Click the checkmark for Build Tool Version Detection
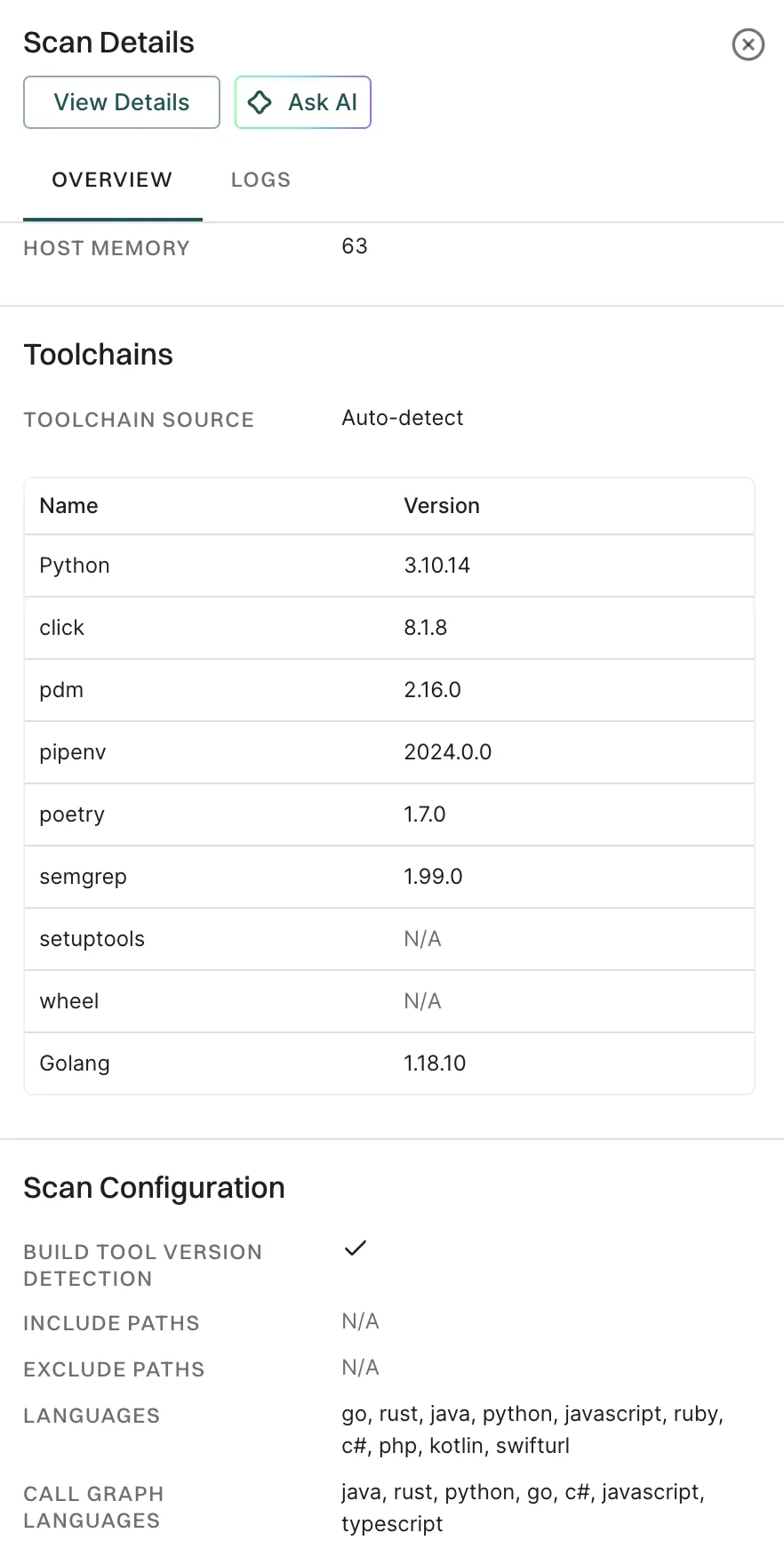784x1549 pixels. (x=355, y=1248)
